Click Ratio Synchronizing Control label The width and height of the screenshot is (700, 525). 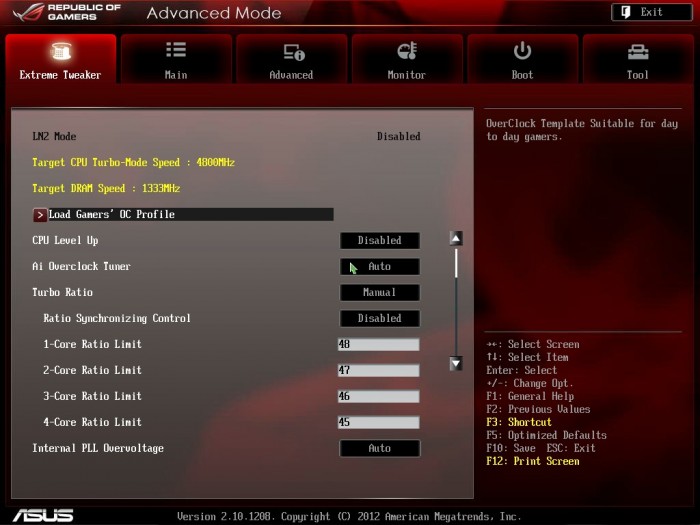pyautogui.click(x=117, y=318)
